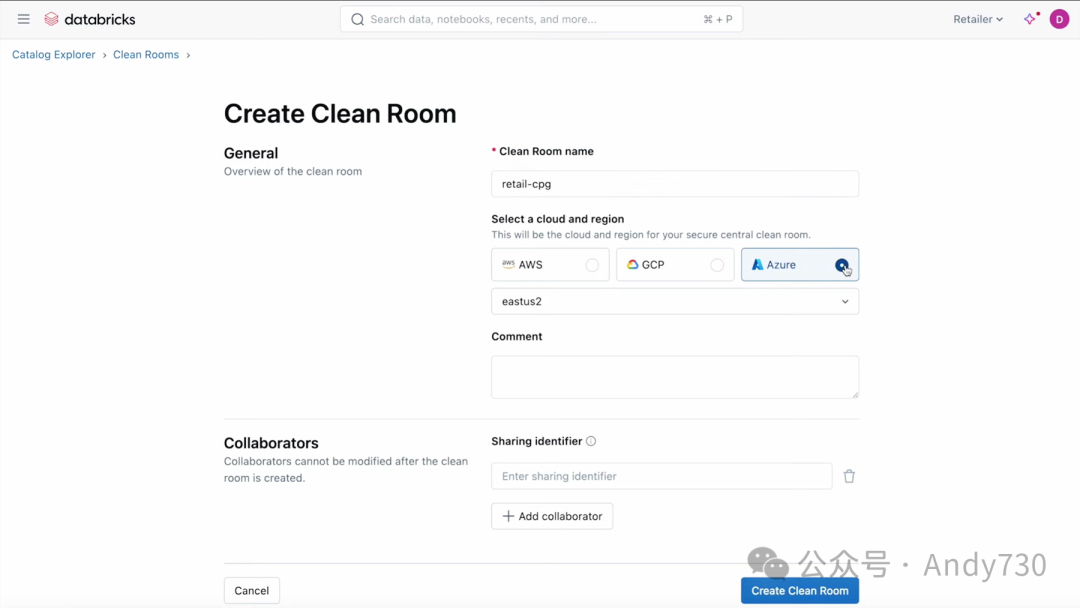
Task: Click the global search bar
Action: pyautogui.click(x=541, y=19)
